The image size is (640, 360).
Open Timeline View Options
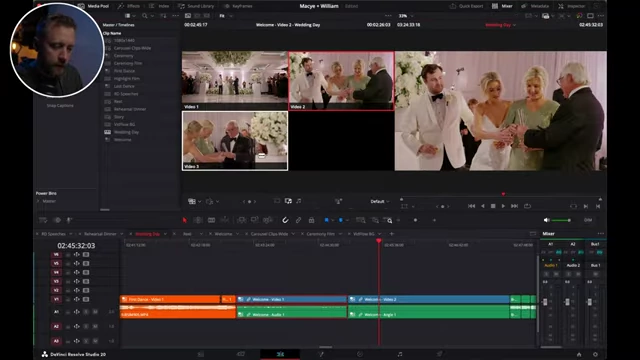pyautogui.click(x=43, y=220)
